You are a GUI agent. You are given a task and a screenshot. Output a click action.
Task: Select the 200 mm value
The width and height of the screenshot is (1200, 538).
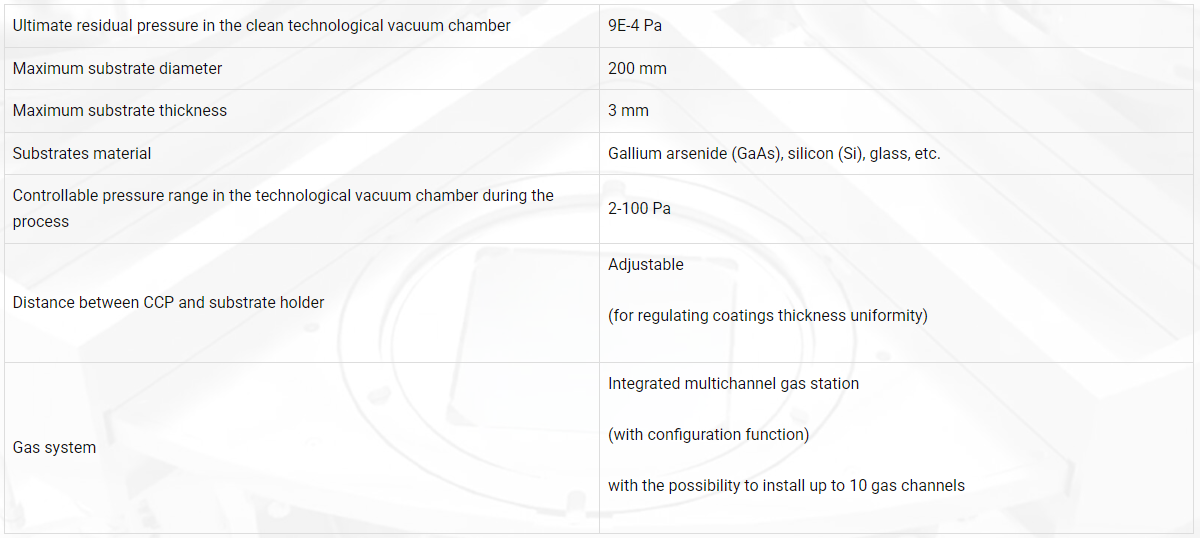[637, 69]
